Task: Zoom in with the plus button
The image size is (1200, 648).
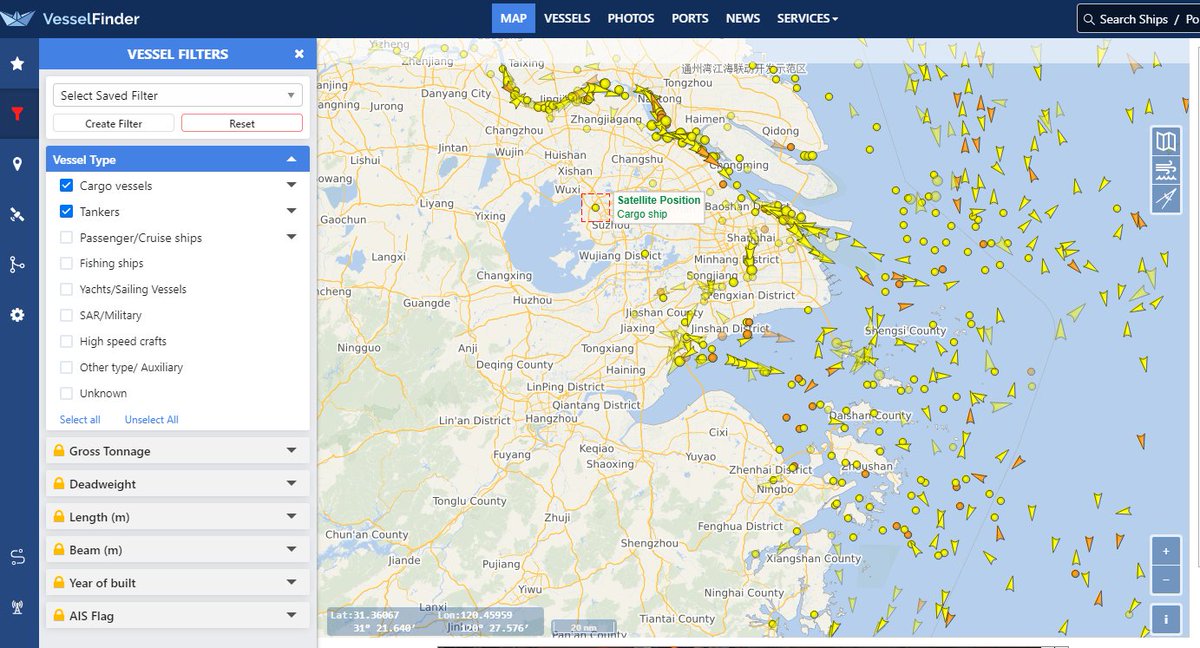Action: [x=1165, y=551]
